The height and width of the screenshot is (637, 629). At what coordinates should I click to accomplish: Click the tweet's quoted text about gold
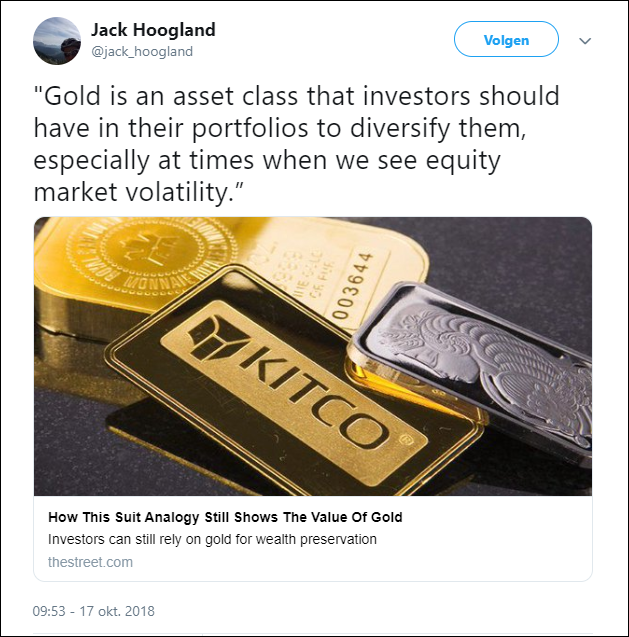pyautogui.click(x=297, y=143)
